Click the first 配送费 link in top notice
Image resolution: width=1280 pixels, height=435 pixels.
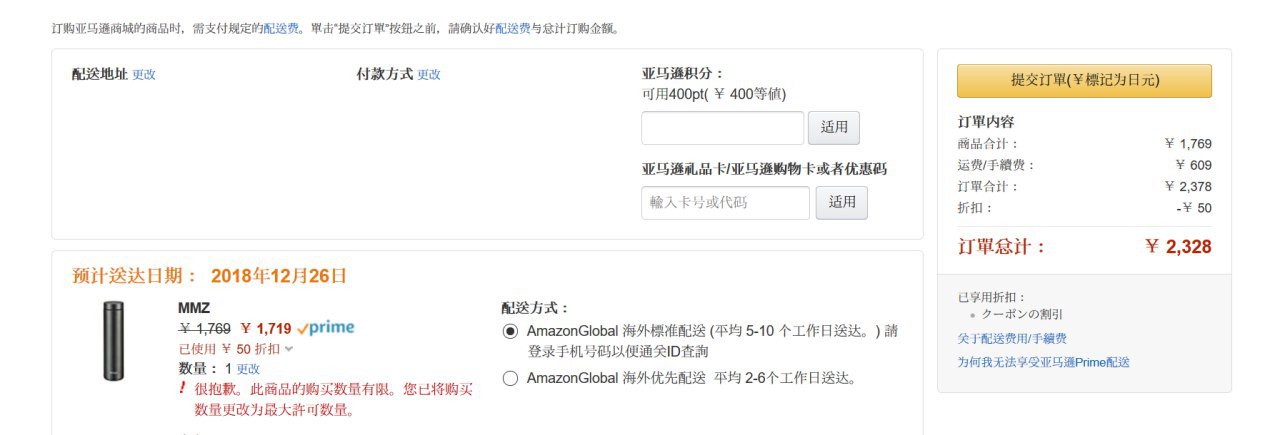(x=281, y=28)
